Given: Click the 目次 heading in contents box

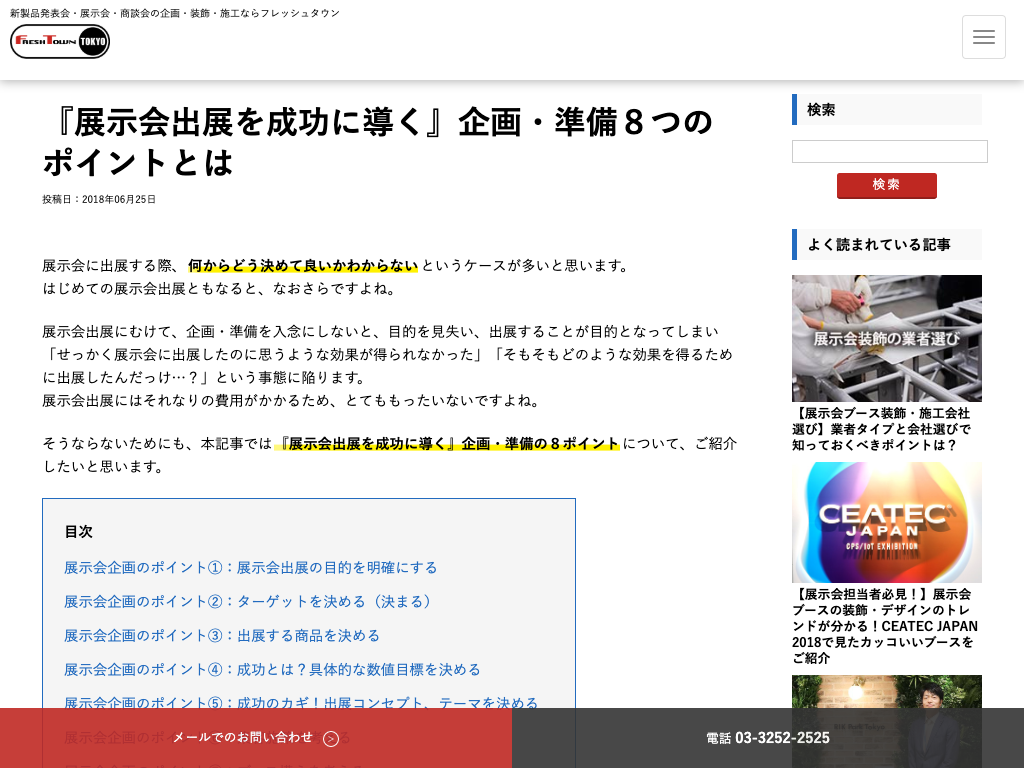Looking at the screenshot, I should coord(78,532).
